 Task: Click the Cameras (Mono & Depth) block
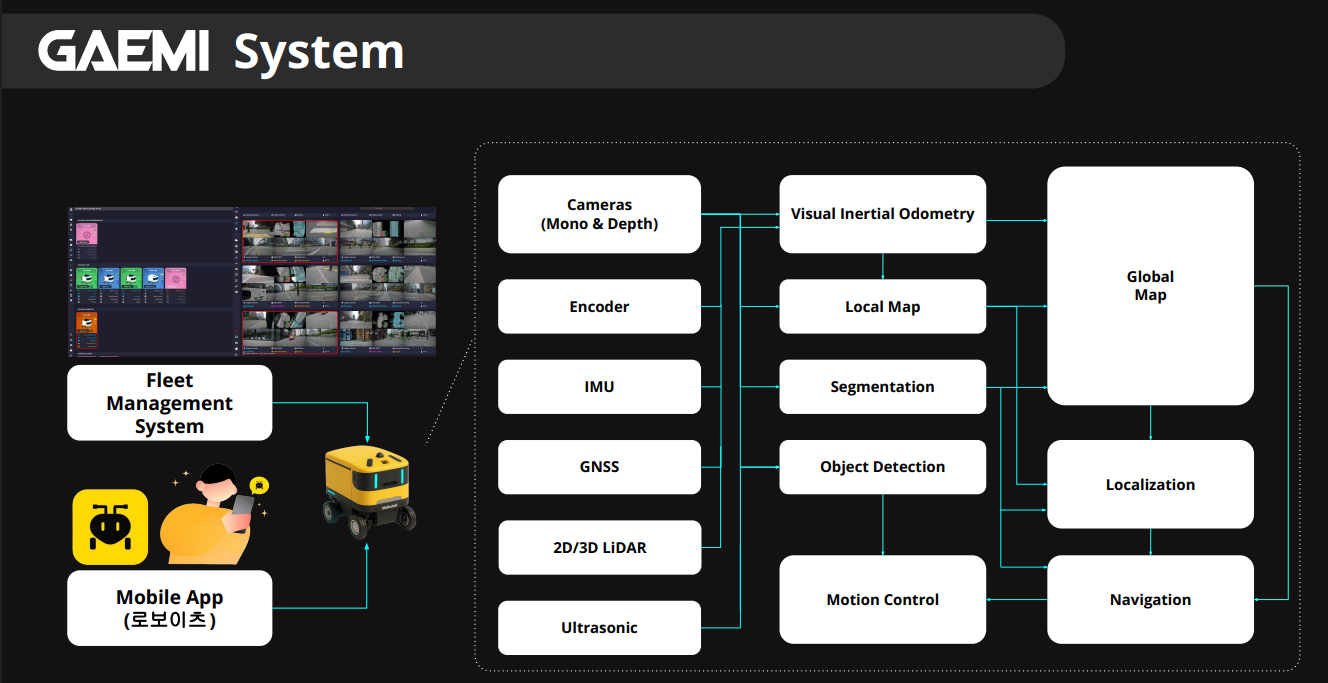(x=599, y=214)
